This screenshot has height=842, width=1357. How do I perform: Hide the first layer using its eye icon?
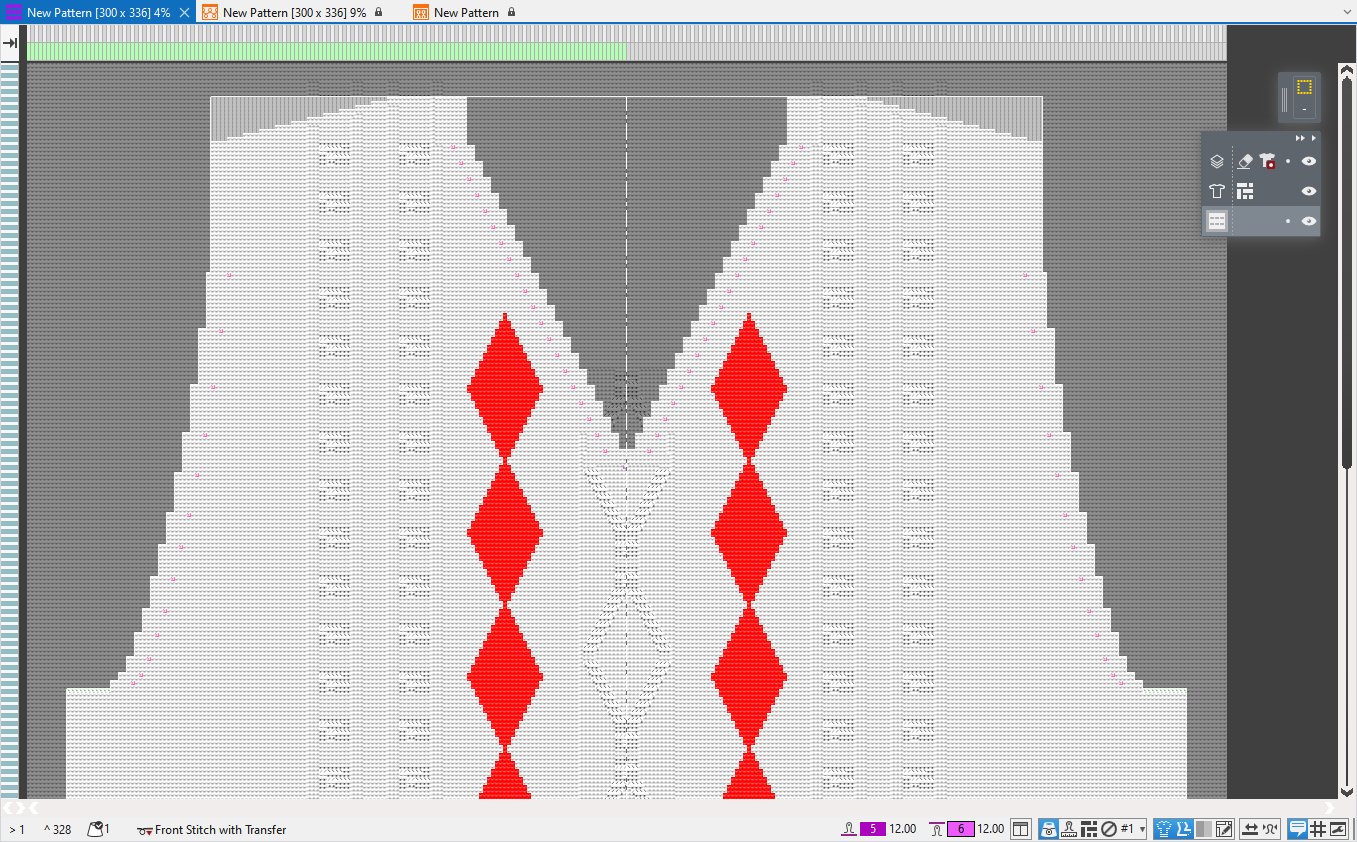click(x=1308, y=161)
